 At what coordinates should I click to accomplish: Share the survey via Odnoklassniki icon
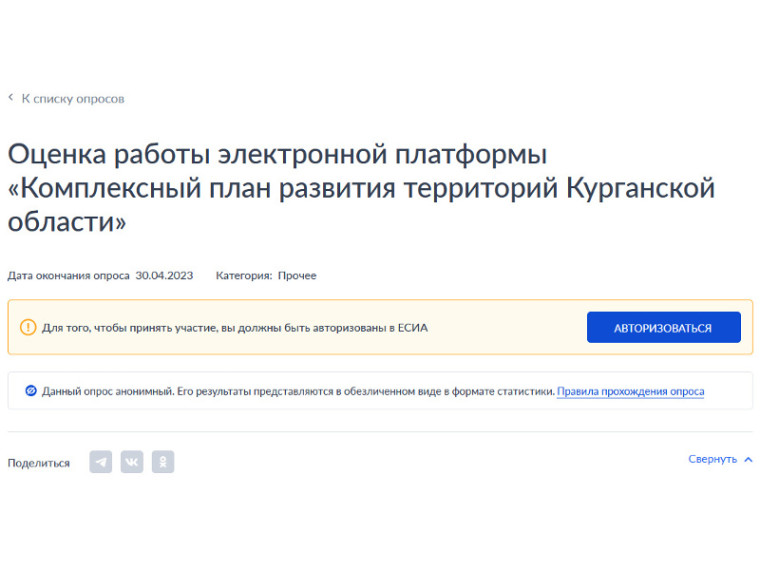[163, 462]
